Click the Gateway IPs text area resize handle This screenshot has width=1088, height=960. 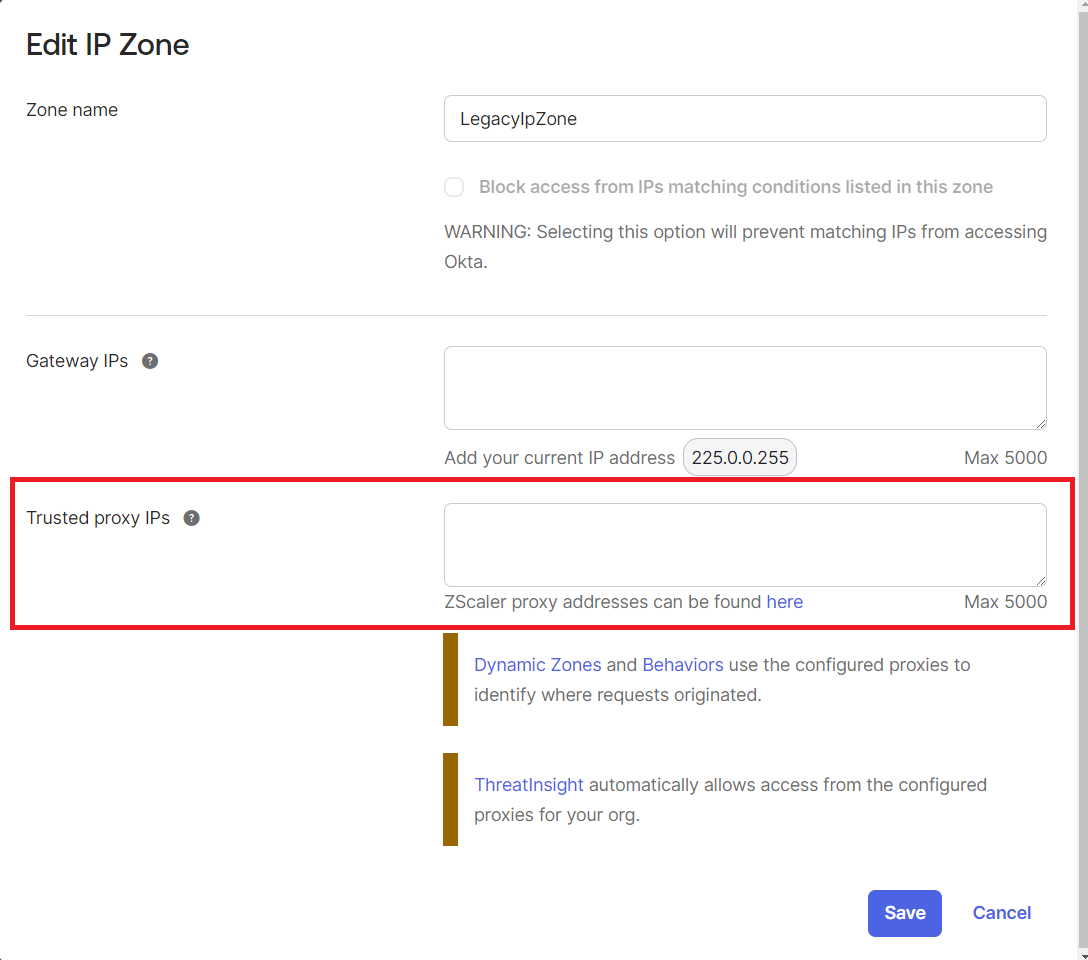pos(1040,423)
